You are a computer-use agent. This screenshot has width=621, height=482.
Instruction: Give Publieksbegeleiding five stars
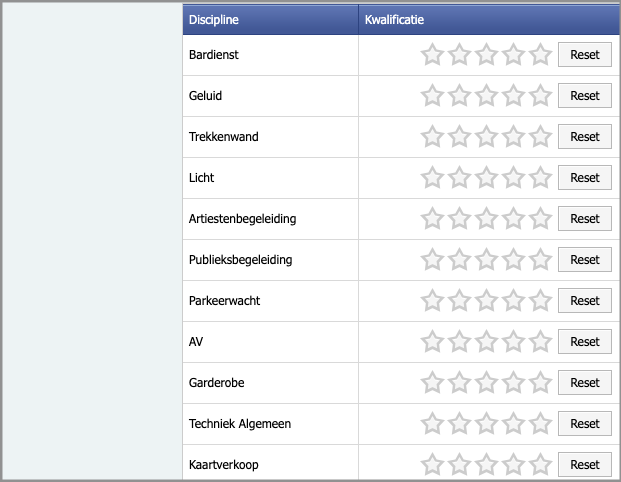click(540, 260)
